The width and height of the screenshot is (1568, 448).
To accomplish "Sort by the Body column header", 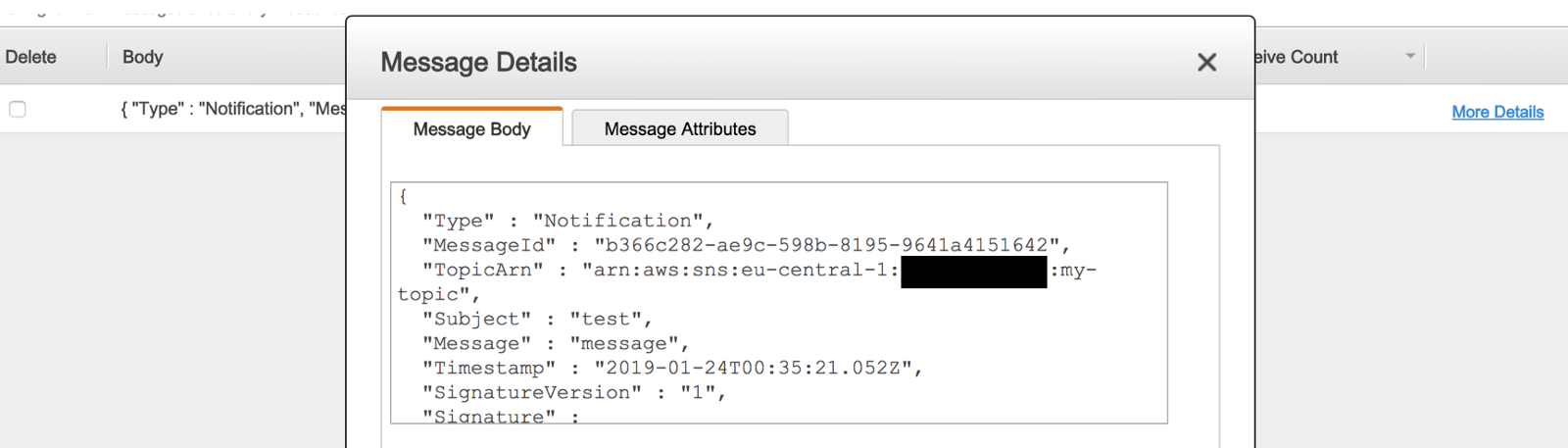I will 143,57.
